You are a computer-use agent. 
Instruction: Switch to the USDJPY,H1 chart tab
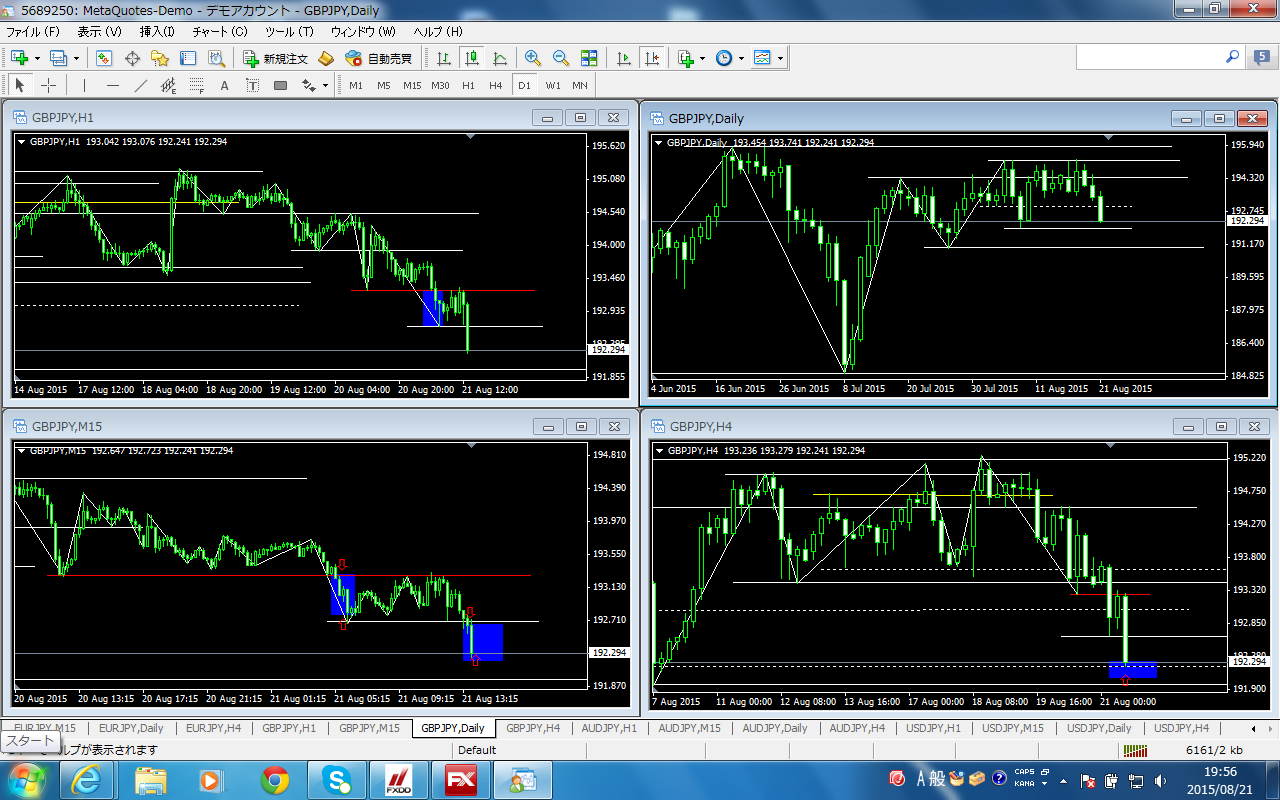pyautogui.click(x=933, y=728)
